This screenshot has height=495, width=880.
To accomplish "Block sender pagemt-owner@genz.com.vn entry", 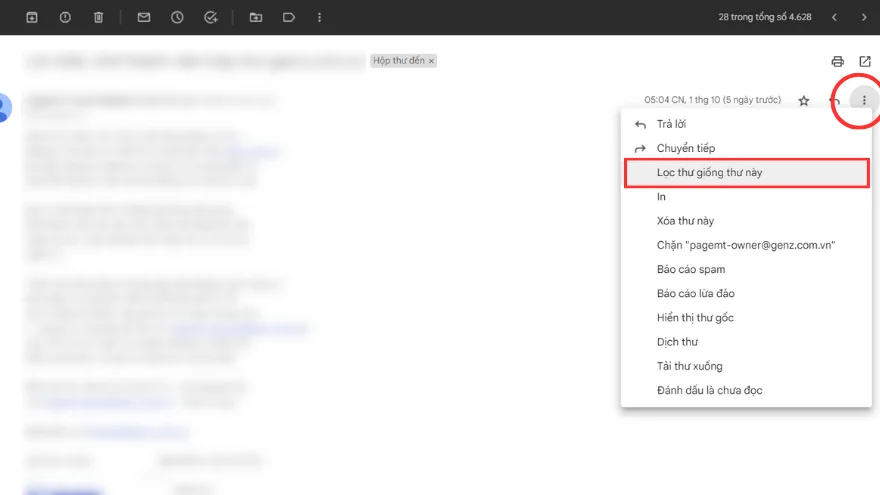I will [x=746, y=245].
